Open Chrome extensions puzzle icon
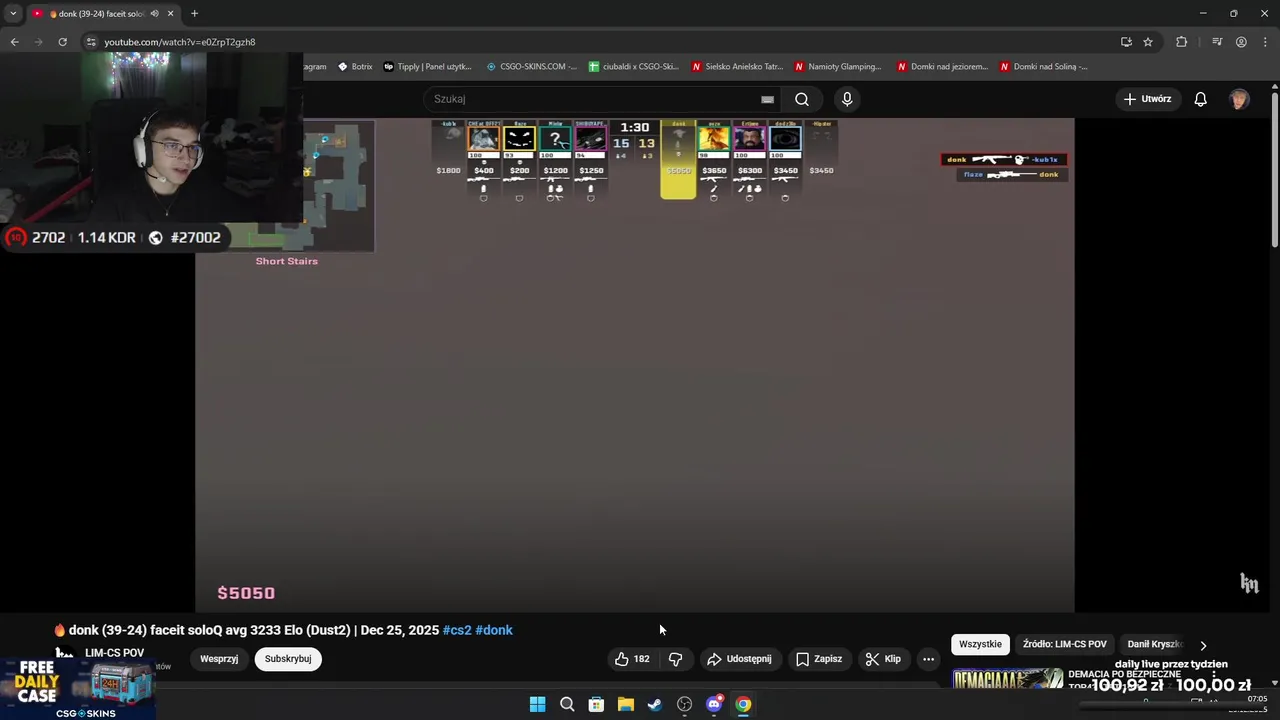Viewport: 1280px width, 720px height. tap(1181, 42)
